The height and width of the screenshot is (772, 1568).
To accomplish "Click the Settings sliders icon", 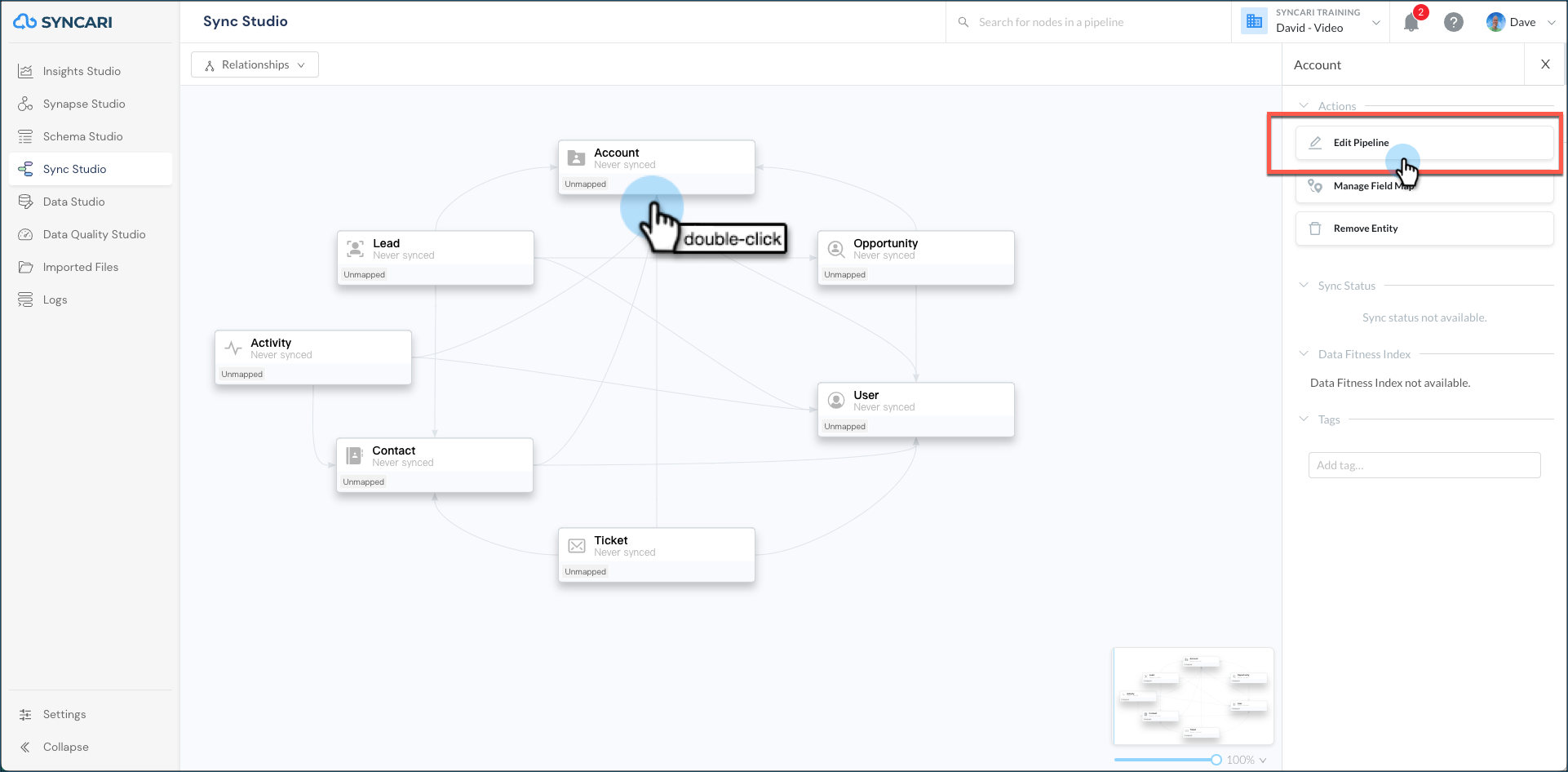I will 25,714.
